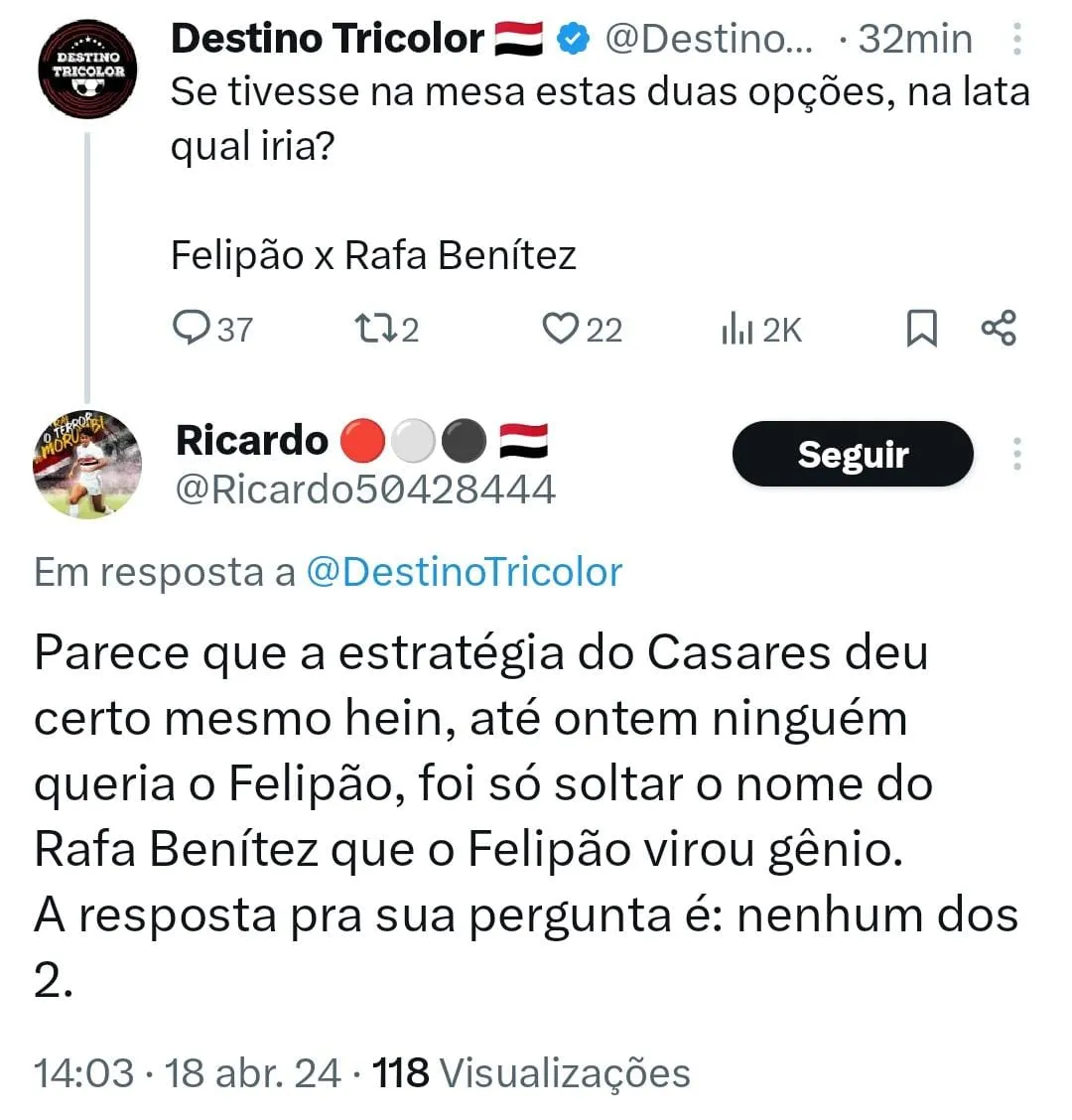Viewport: 1072px width, 1120px height.
Task: Open the Destino Tricolor display name
Action: tap(328, 38)
